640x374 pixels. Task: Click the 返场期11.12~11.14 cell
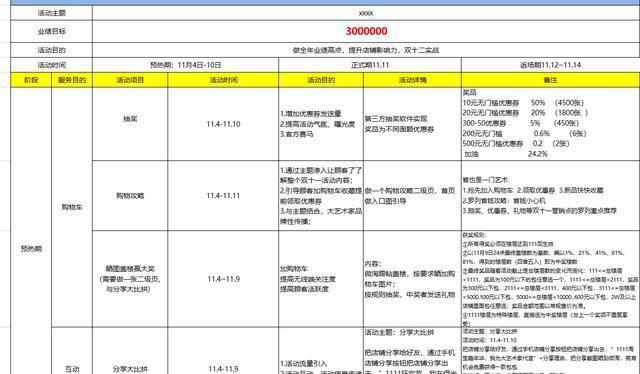tap(551, 65)
